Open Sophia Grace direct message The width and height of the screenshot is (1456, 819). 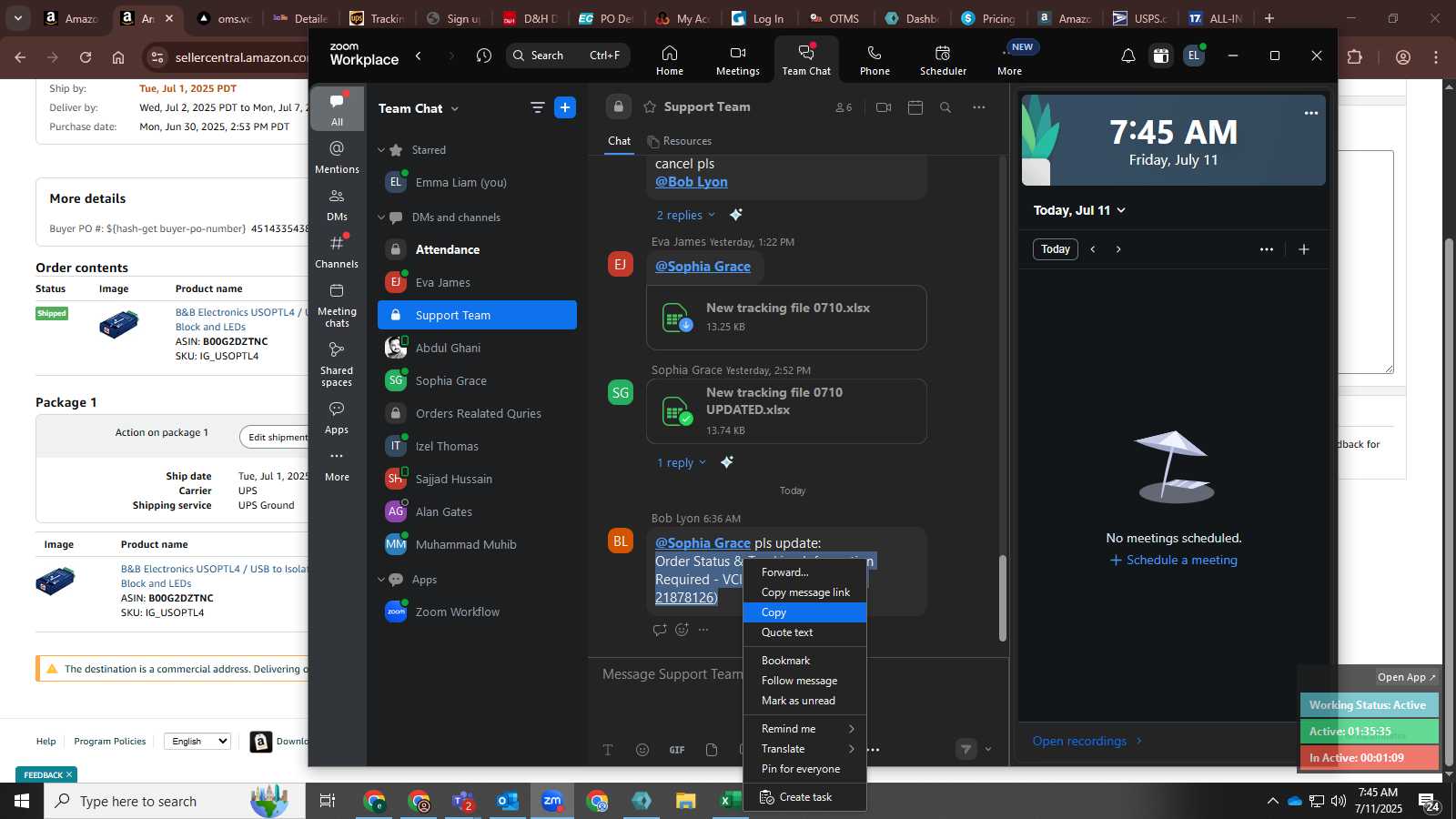coord(477,380)
